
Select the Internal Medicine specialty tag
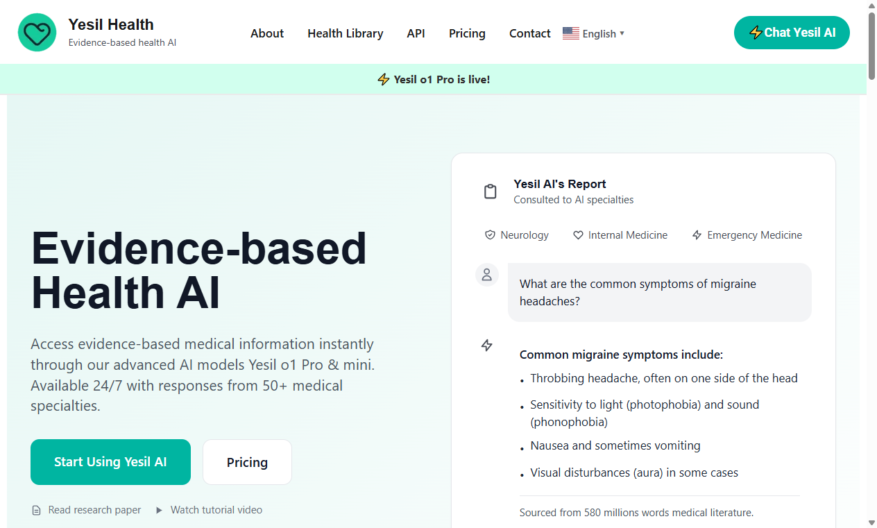(620, 235)
